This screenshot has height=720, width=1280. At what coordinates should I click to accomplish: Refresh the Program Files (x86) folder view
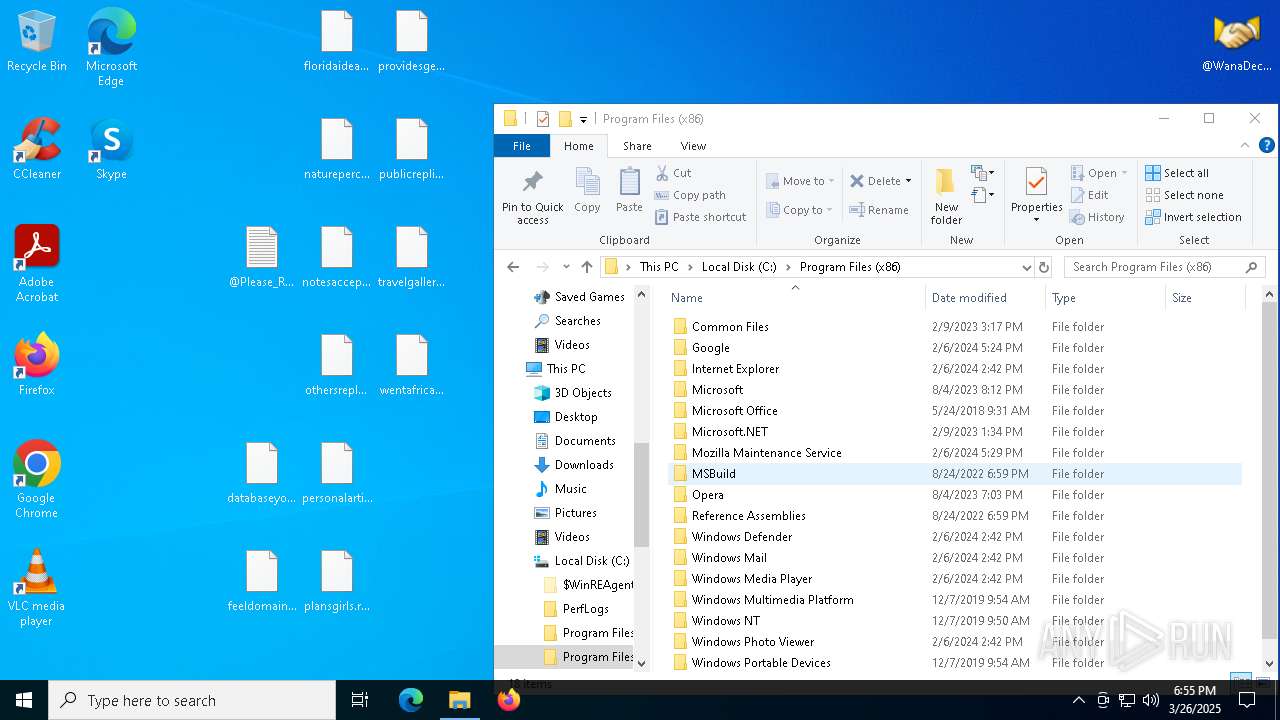pyautogui.click(x=1044, y=267)
